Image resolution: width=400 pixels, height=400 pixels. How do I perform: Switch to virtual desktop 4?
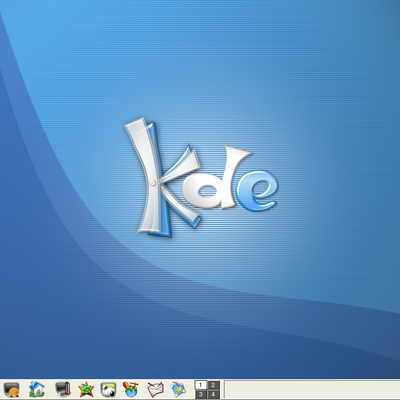(x=213, y=394)
